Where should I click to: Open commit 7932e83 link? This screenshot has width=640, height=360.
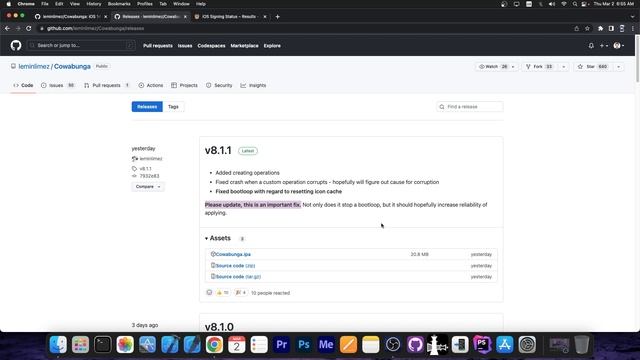pos(149,176)
